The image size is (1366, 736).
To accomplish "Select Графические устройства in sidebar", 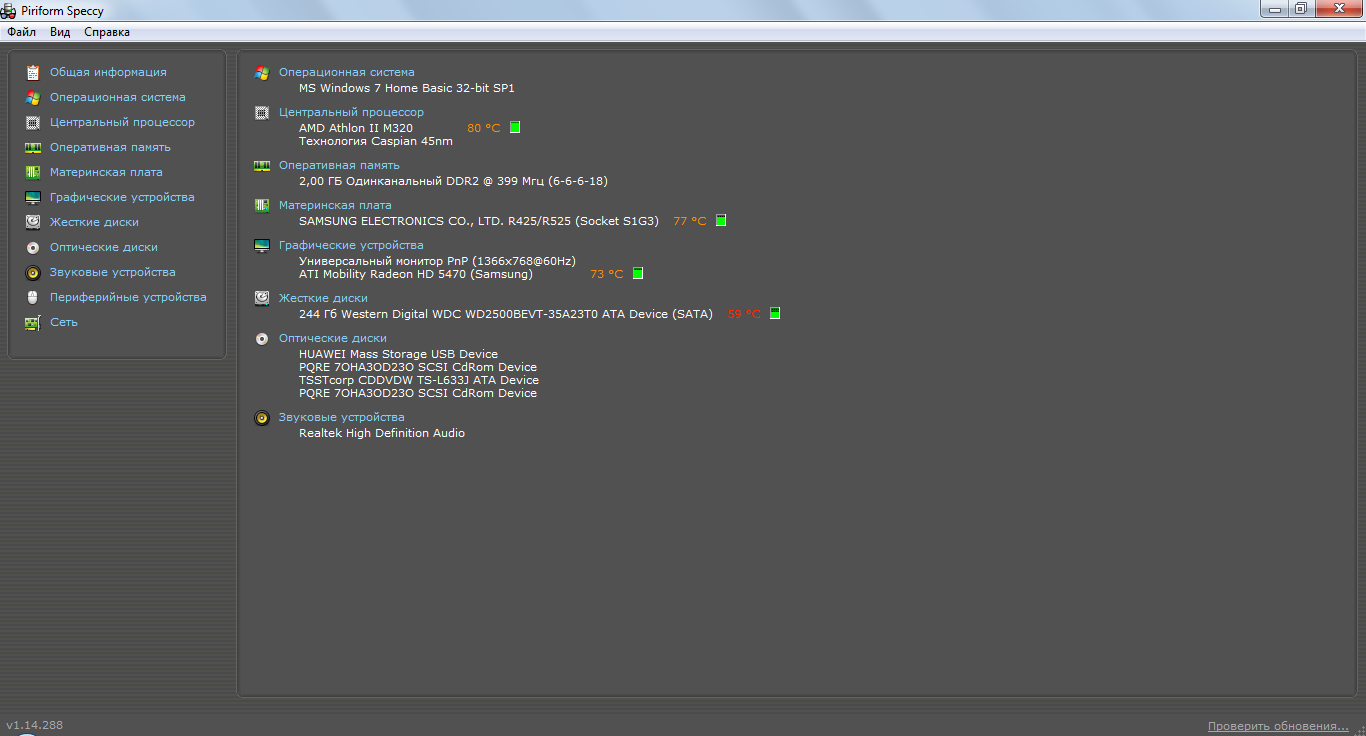I will tap(122, 197).
